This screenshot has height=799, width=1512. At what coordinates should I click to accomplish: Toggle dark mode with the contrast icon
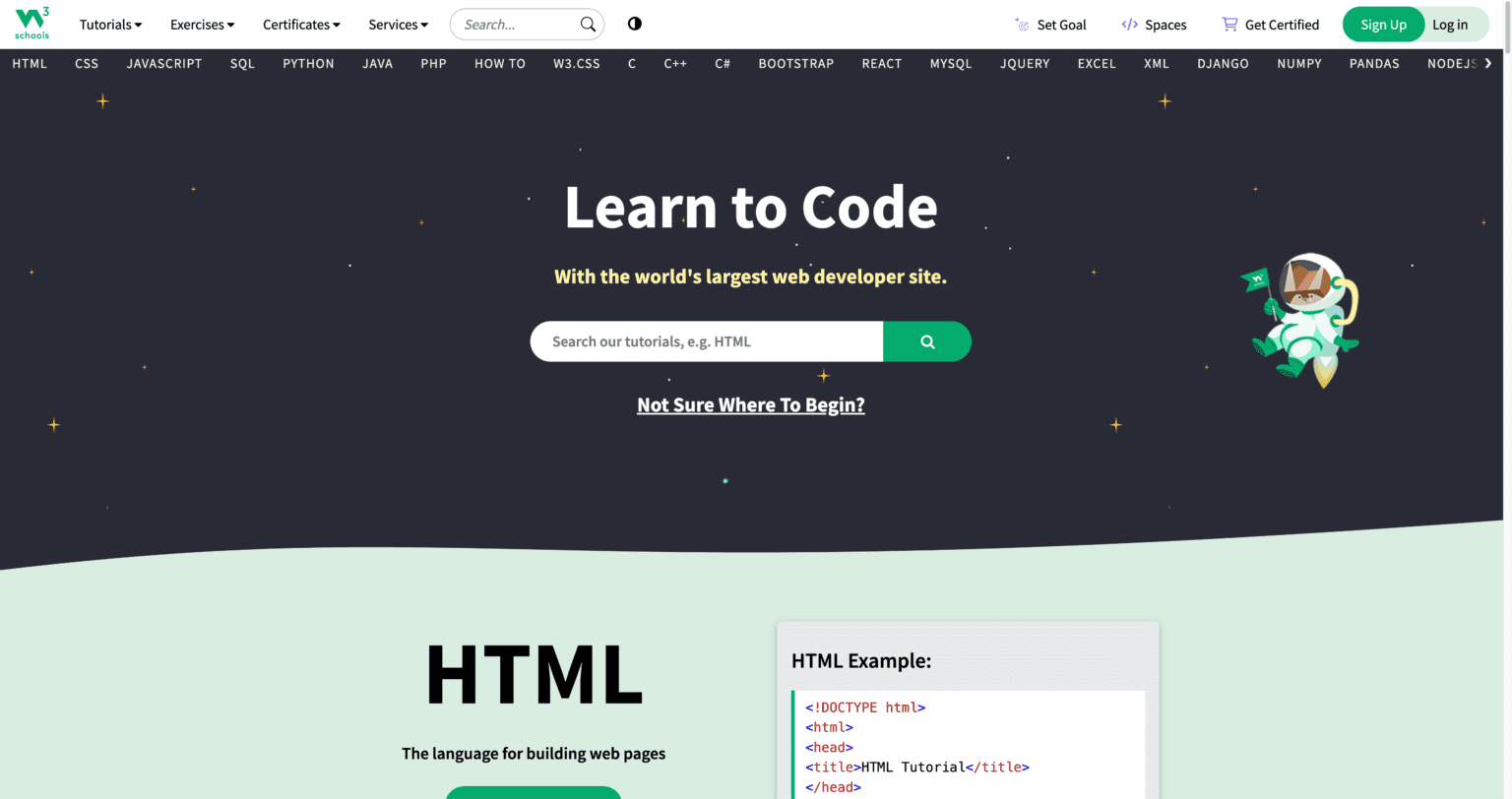(x=634, y=24)
